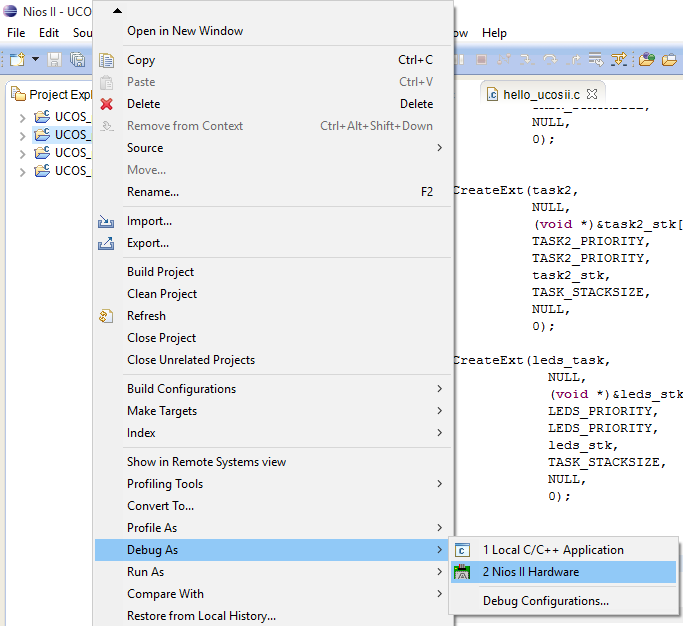Open the Debug As submenu entry
The height and width of the screenshot is (626, 683).
[272, 550]
